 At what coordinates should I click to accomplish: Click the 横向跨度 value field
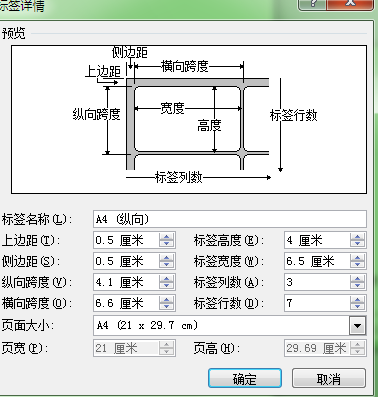point(127,303)
